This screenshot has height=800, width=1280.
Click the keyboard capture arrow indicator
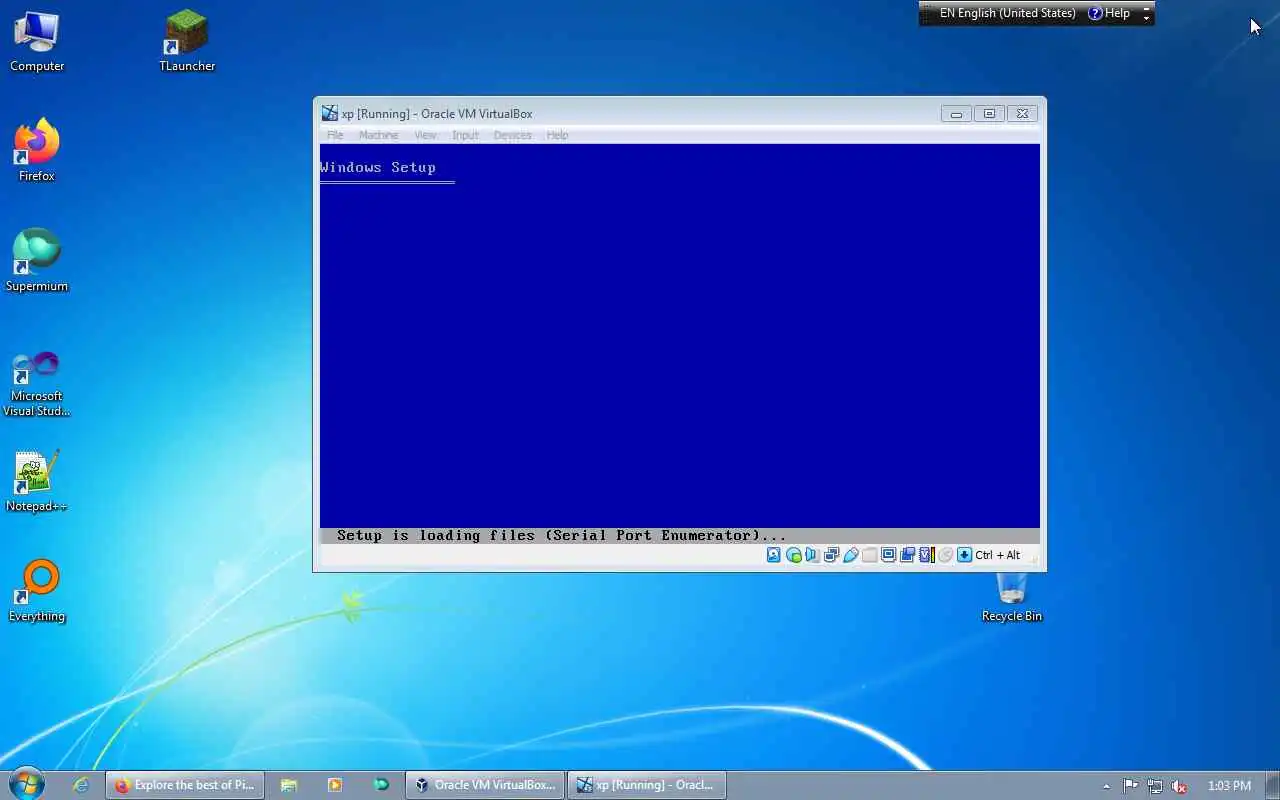[x=964, y=555]
